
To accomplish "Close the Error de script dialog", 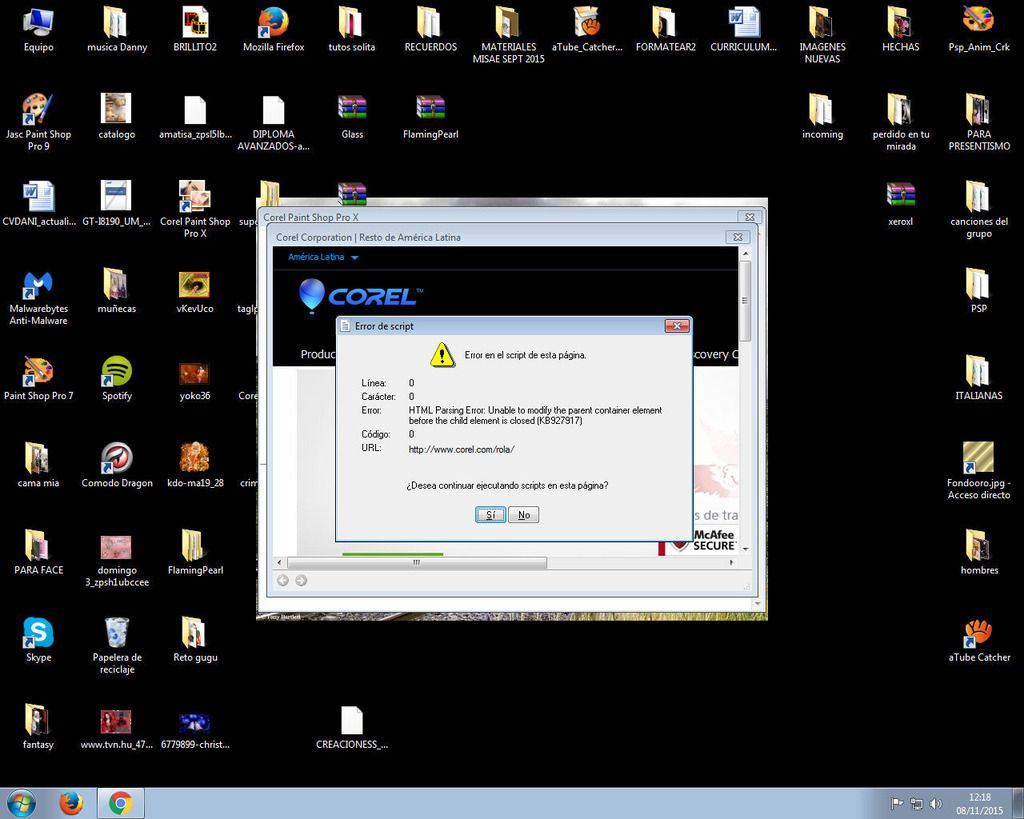I will (x=677, y=326).
